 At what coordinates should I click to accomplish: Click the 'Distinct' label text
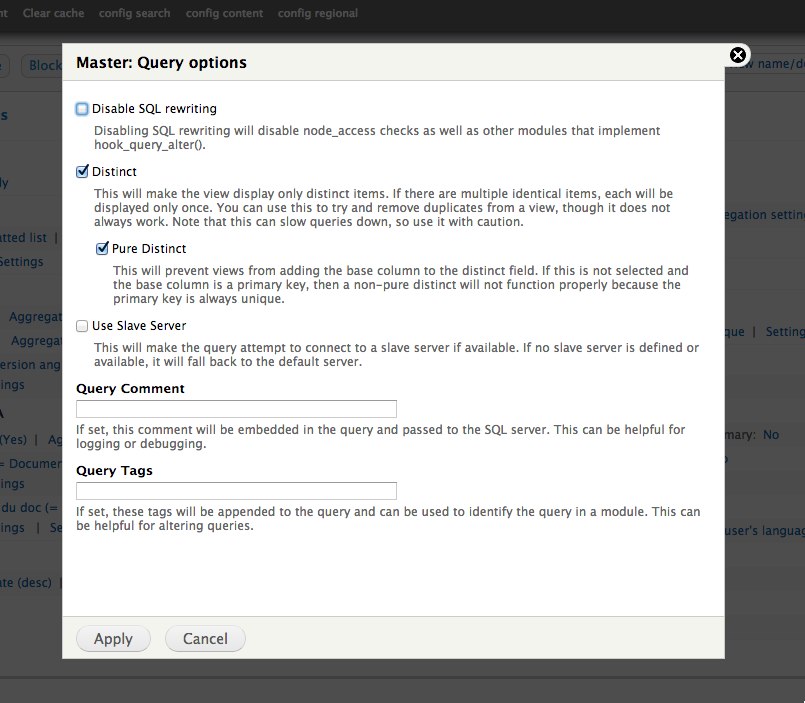114,172
